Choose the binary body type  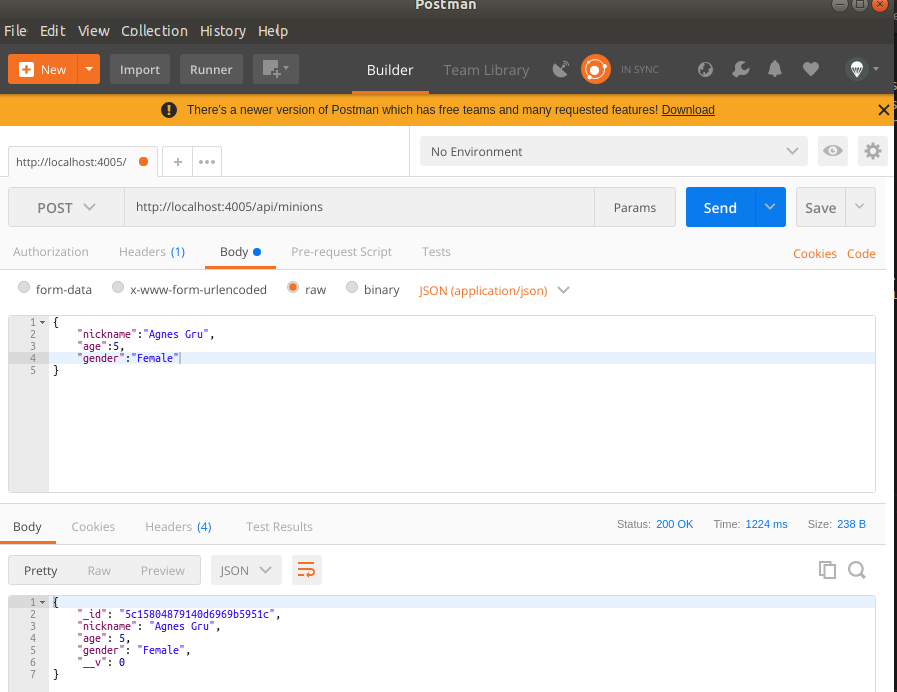pos(352,289)
